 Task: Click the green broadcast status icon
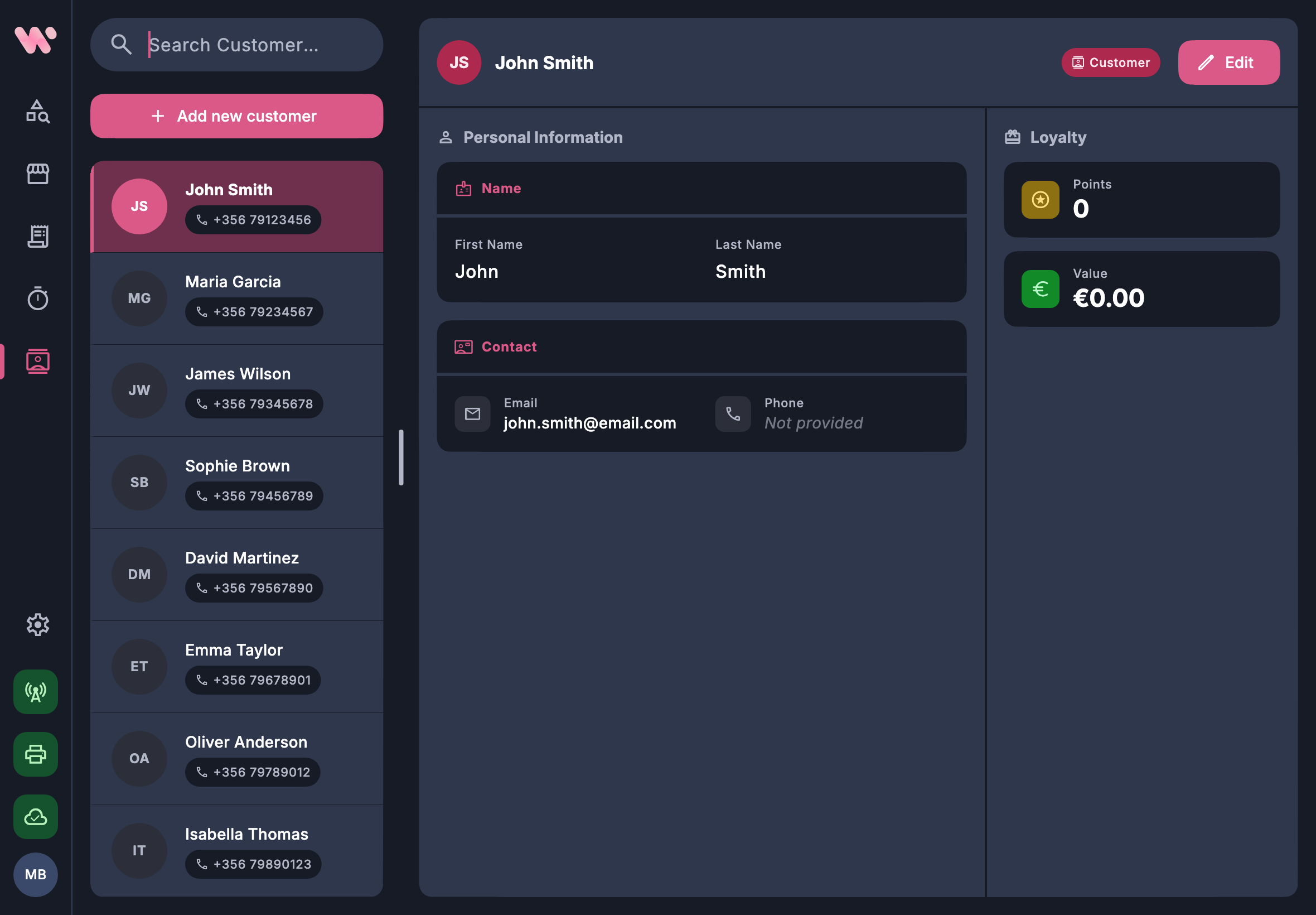pos(35,692)
